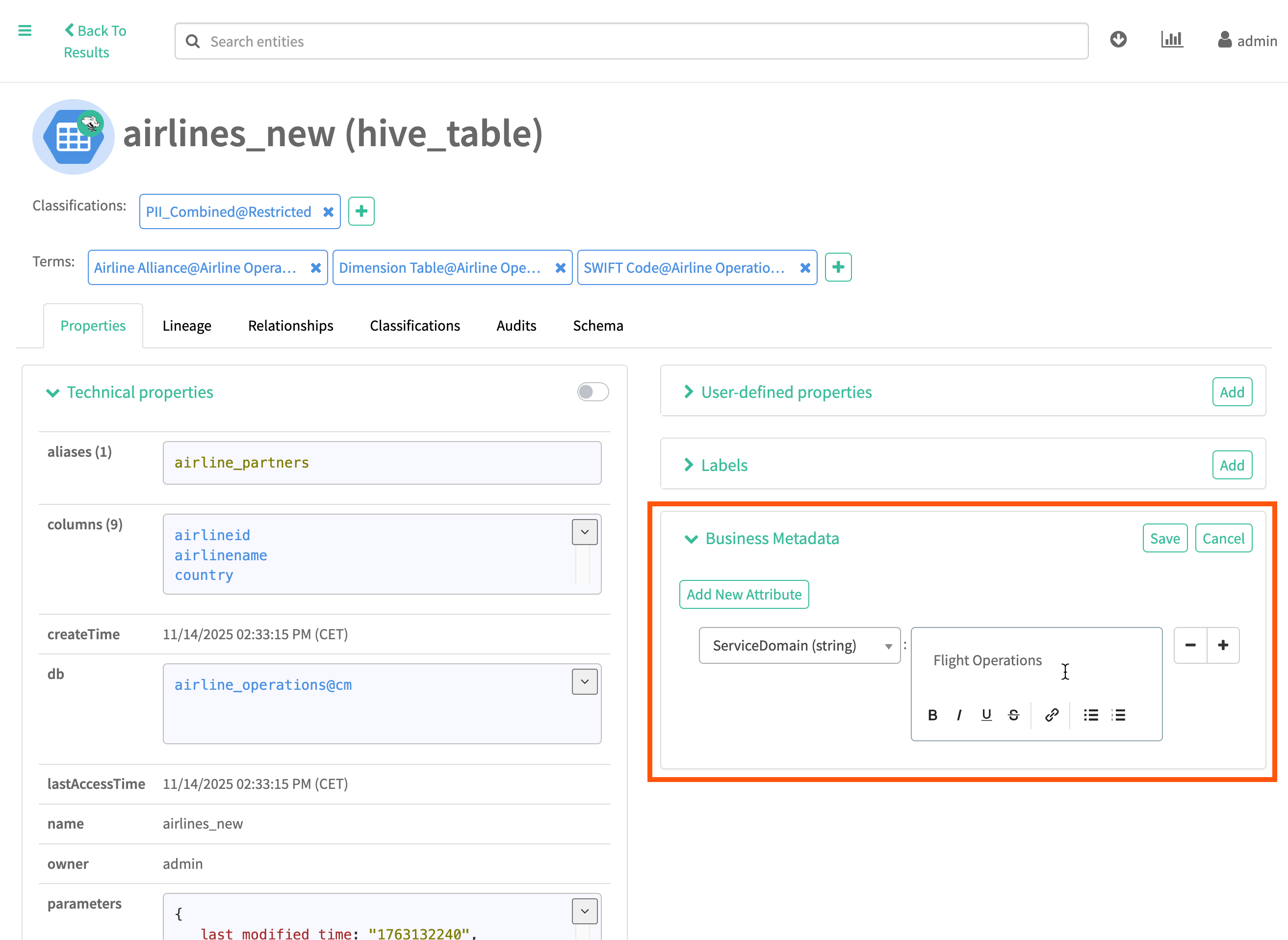Open the statistics bar chart icon

coord(1171,40)
